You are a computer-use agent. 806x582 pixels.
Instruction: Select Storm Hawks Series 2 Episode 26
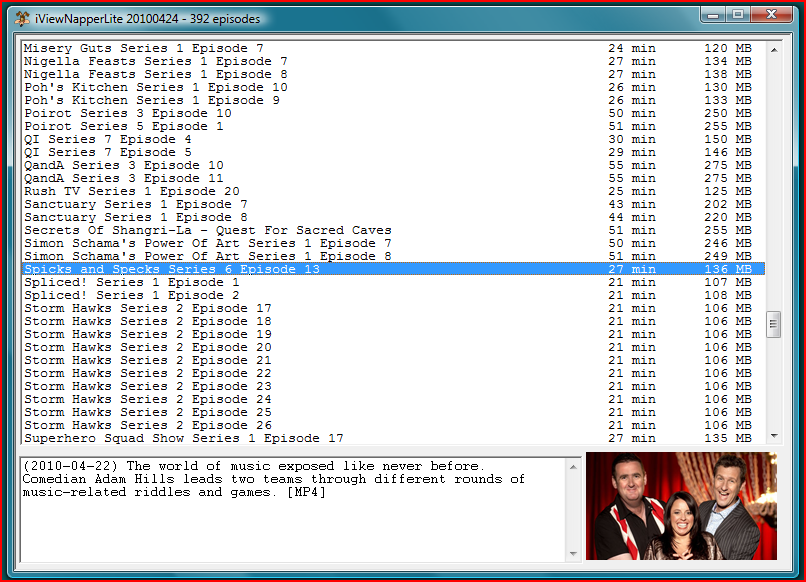click(x=394, y=426)
